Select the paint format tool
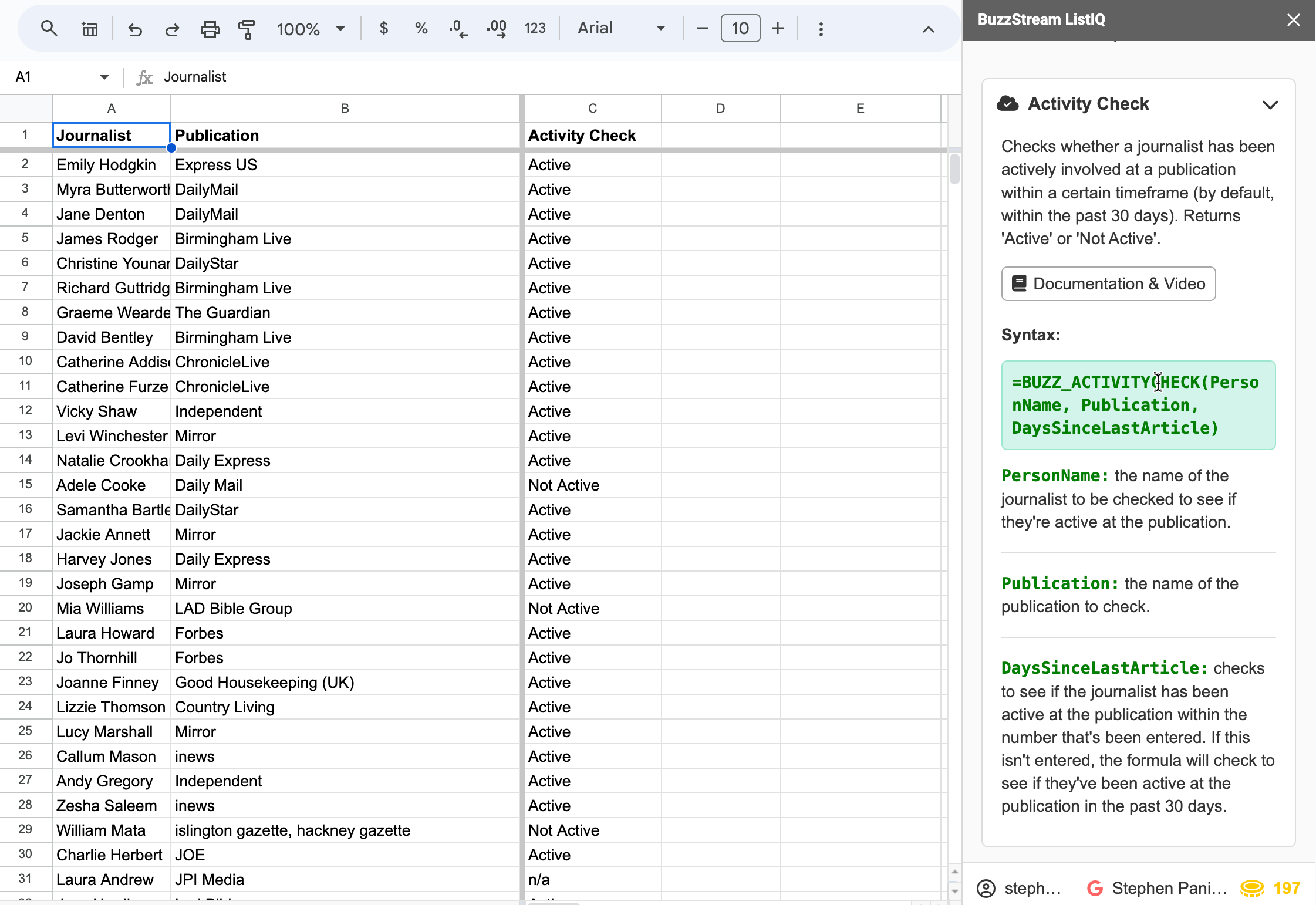The height and width of the screenshot is (905, 1316). [x=247, y=29]
